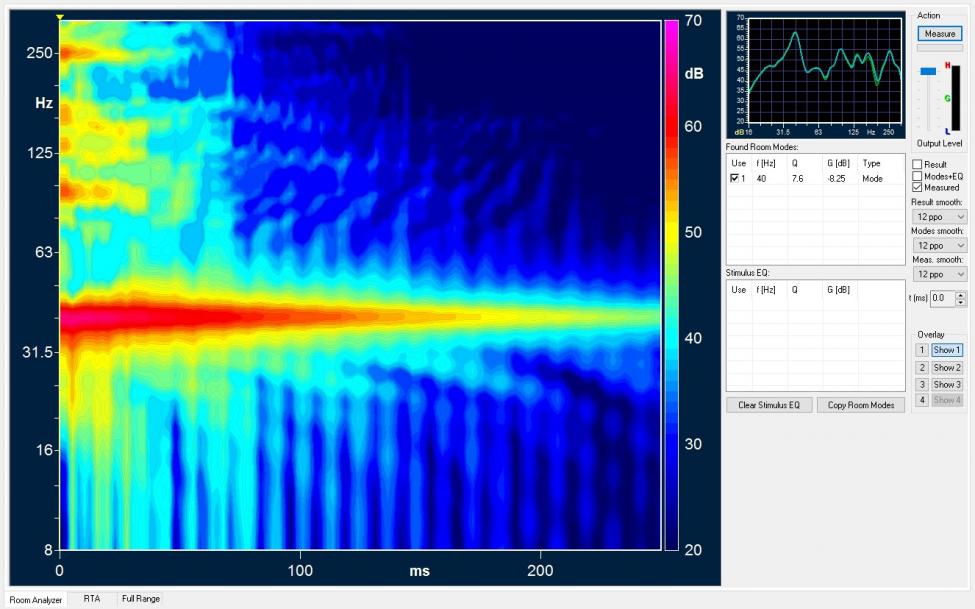Switch to the Full Range tab

[x=141, y=598]
